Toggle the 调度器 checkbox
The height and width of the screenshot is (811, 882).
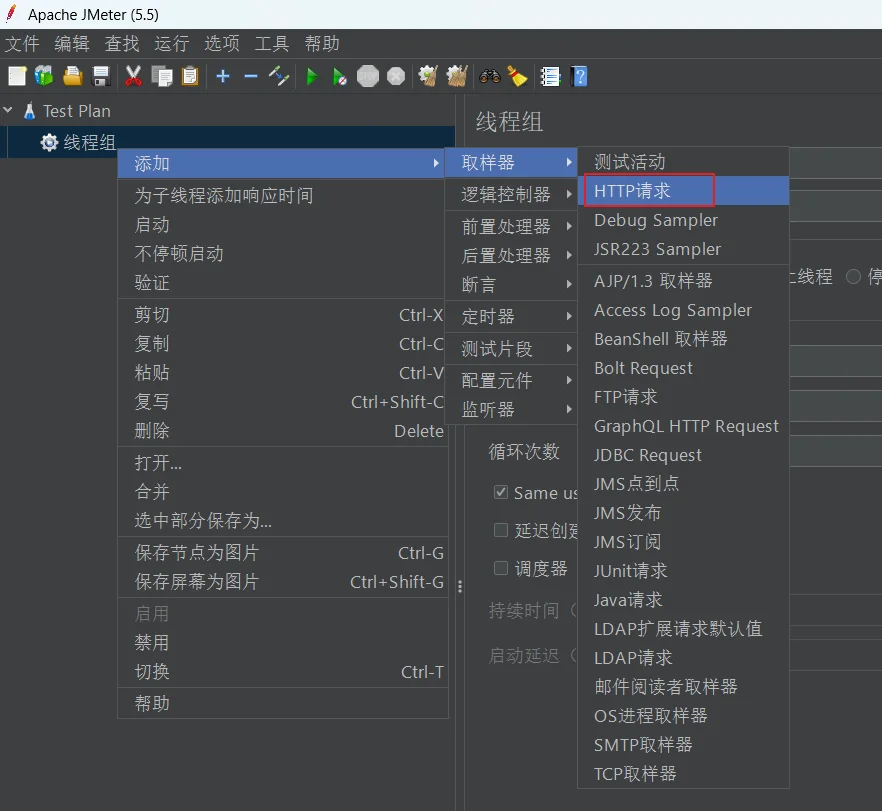(501, 568)
